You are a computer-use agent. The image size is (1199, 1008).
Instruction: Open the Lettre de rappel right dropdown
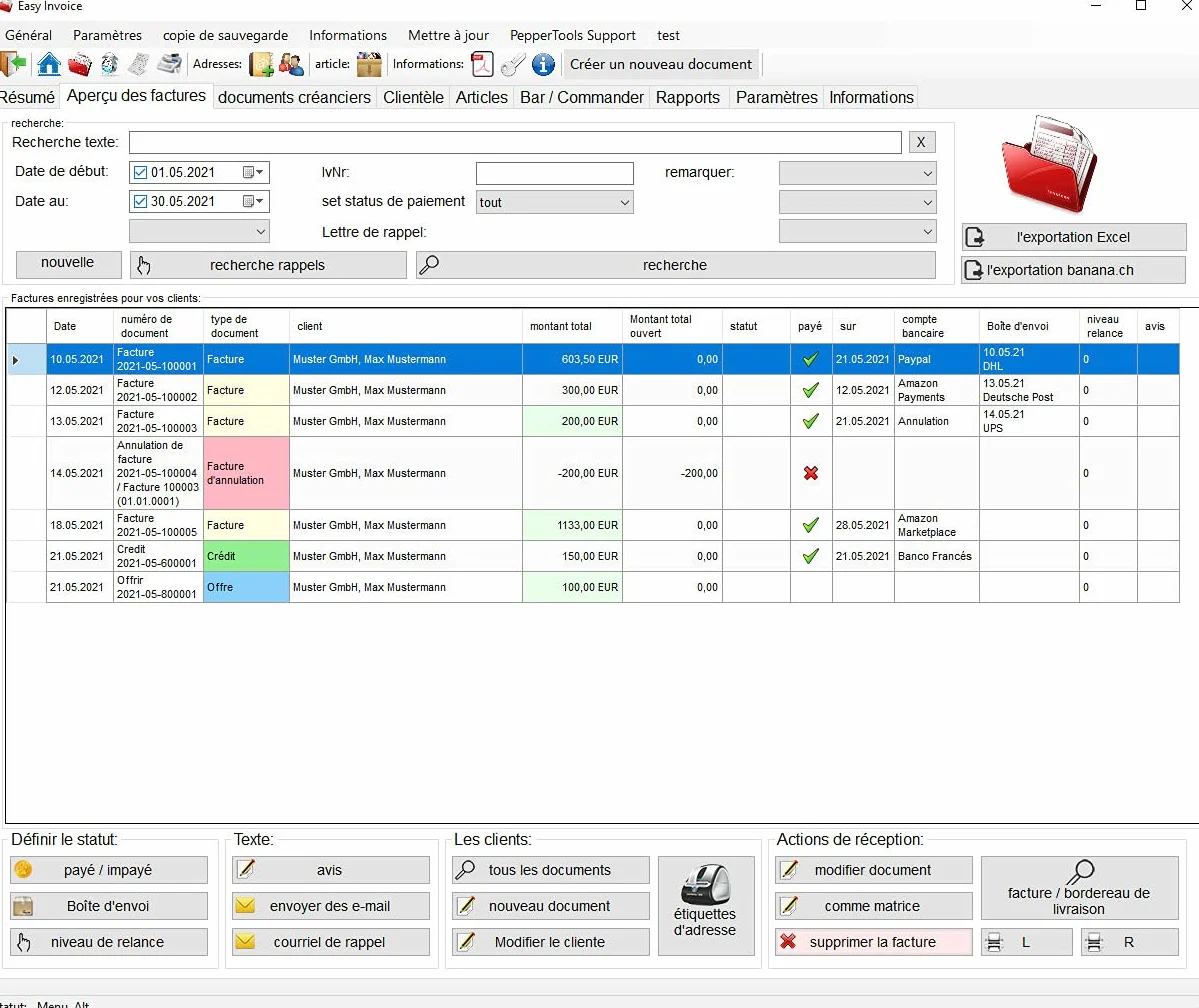click(857, 231)
